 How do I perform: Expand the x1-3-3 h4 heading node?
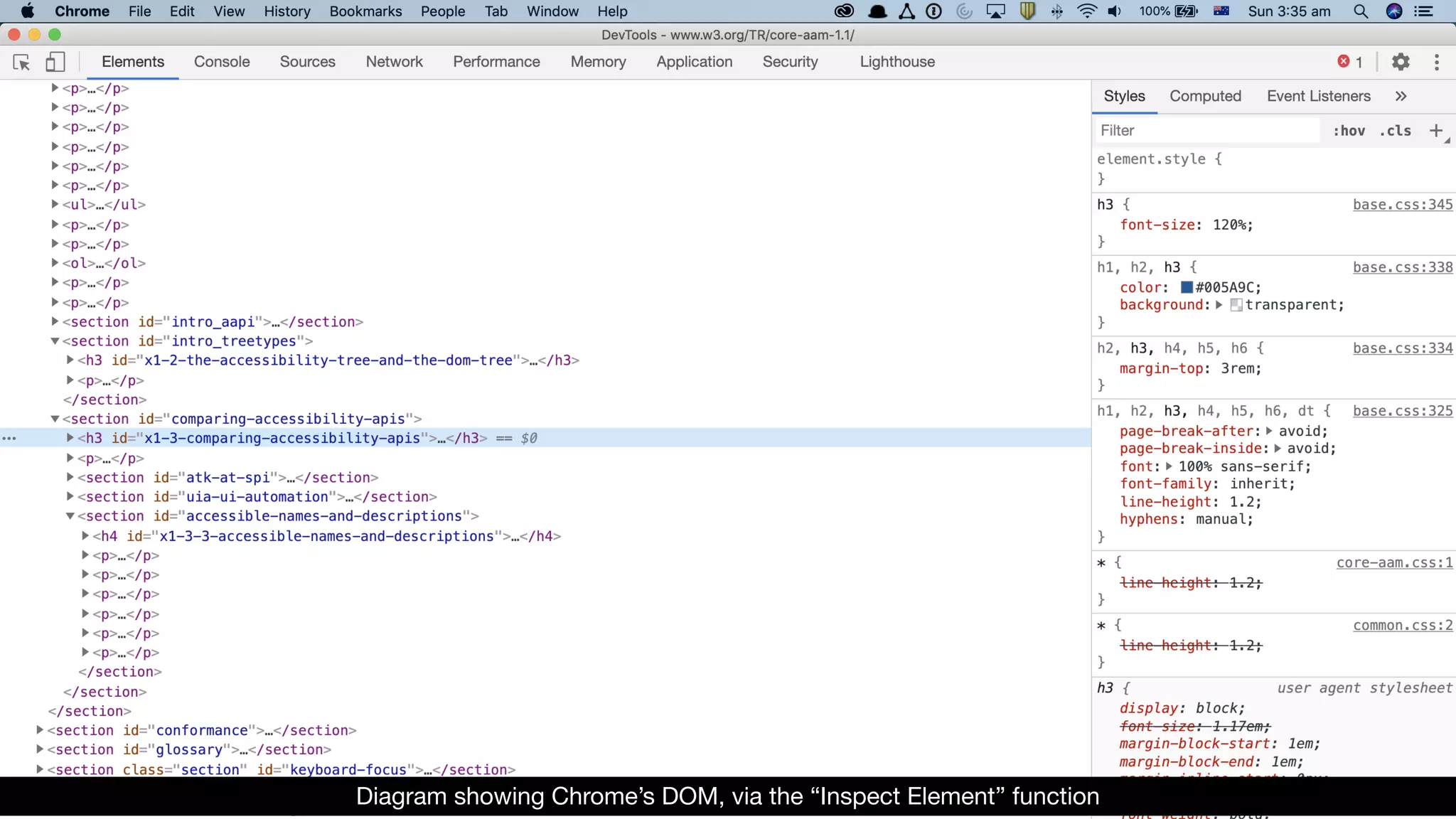pyautogui.click(x=85, y=535)
